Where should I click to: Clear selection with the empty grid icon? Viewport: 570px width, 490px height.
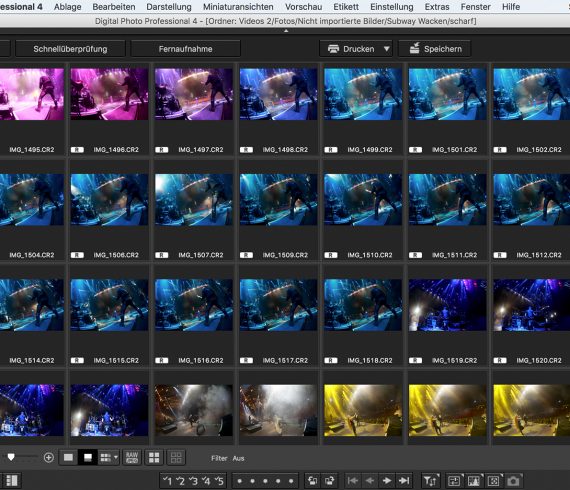pos(176,457)
